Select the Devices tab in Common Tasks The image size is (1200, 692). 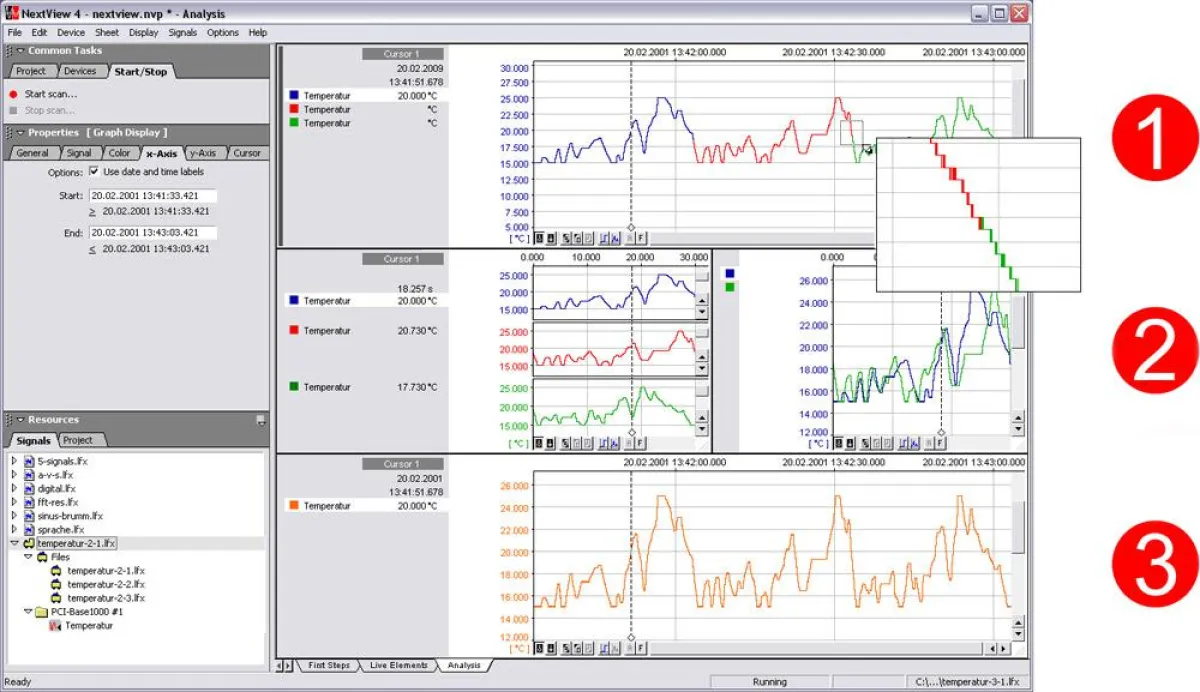79,71
